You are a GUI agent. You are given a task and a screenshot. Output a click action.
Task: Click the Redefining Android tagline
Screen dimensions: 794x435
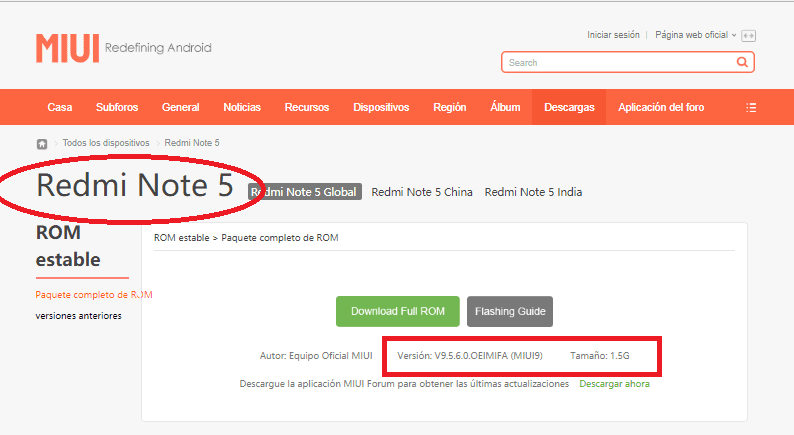158,48
